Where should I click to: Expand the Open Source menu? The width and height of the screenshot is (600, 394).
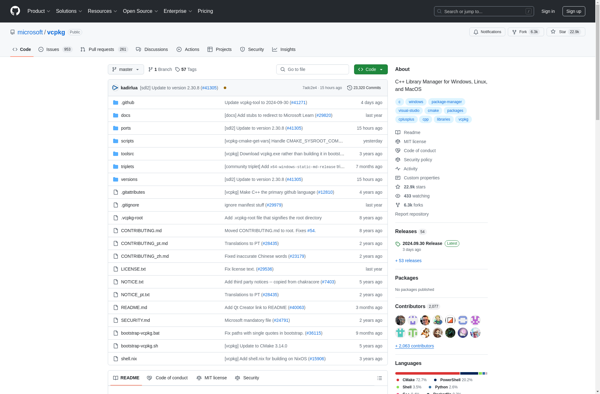140,11
